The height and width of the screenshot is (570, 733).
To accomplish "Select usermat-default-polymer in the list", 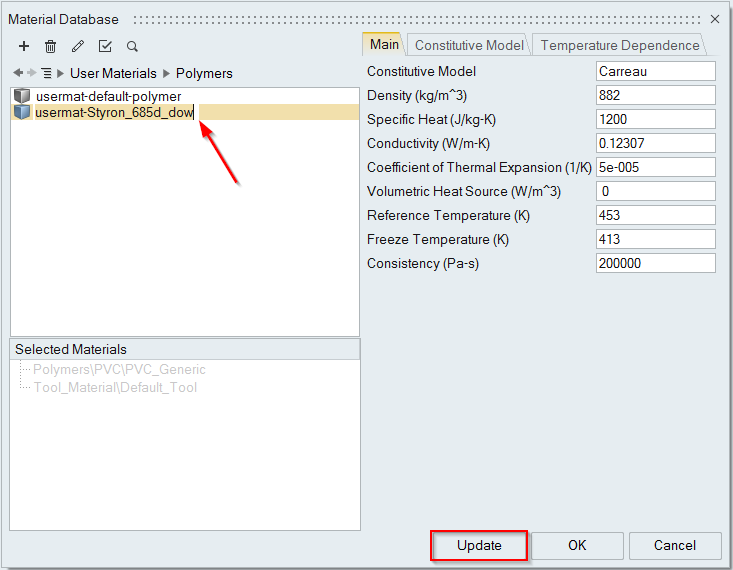I will point(108,96).
